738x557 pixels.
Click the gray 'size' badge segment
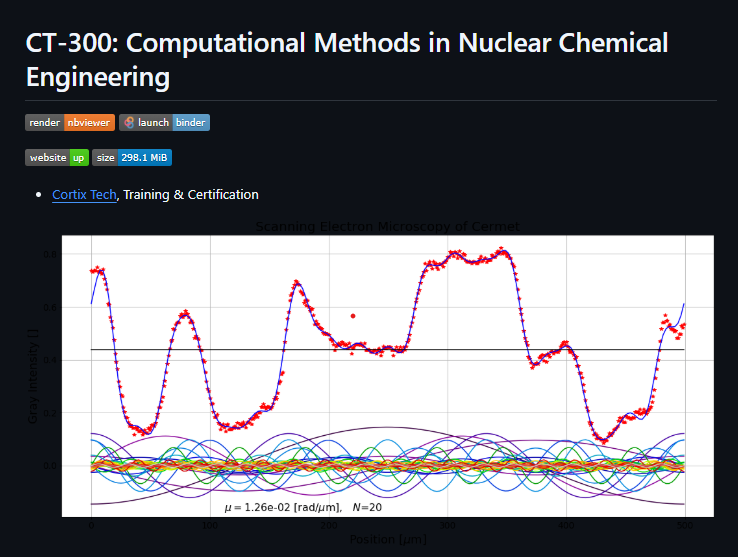[x=105, y=158]
